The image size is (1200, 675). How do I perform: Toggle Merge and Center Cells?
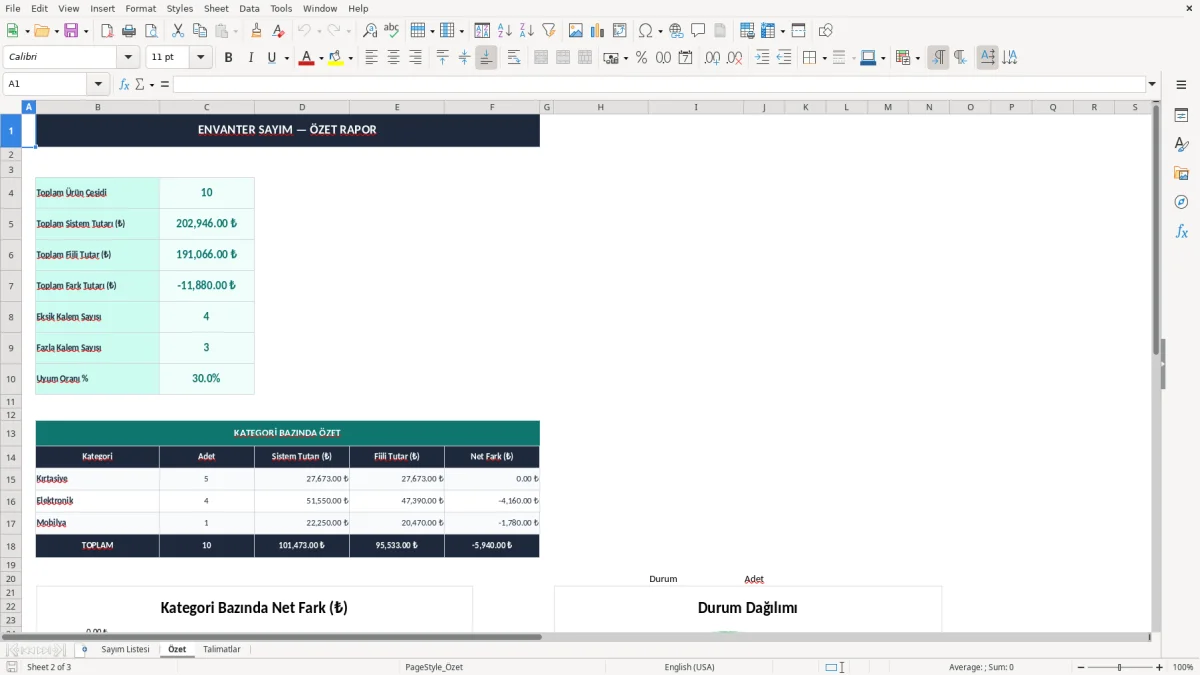pyautogui.click(x=541, y=58)
